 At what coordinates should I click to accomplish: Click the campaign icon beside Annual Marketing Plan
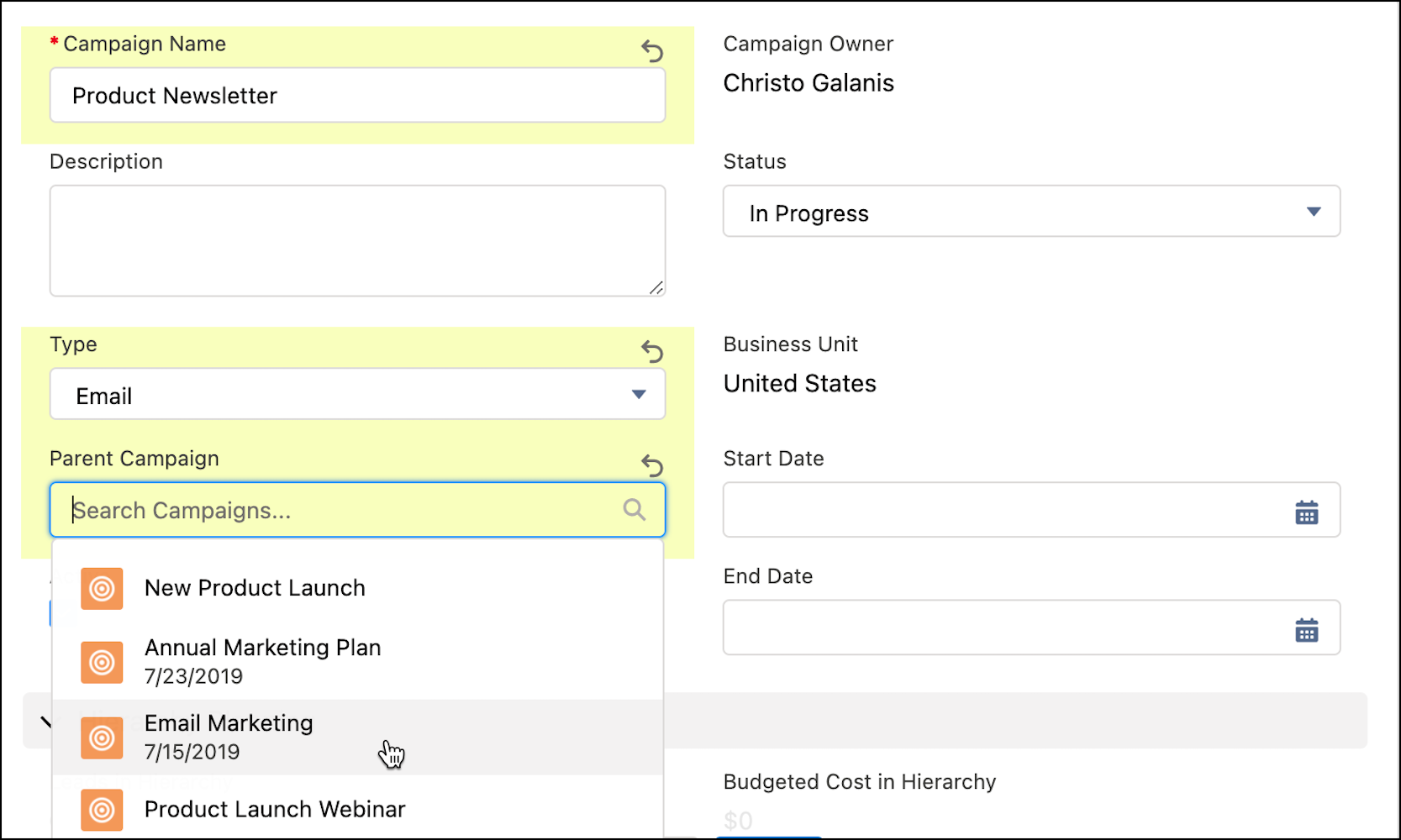click(102, 662)
